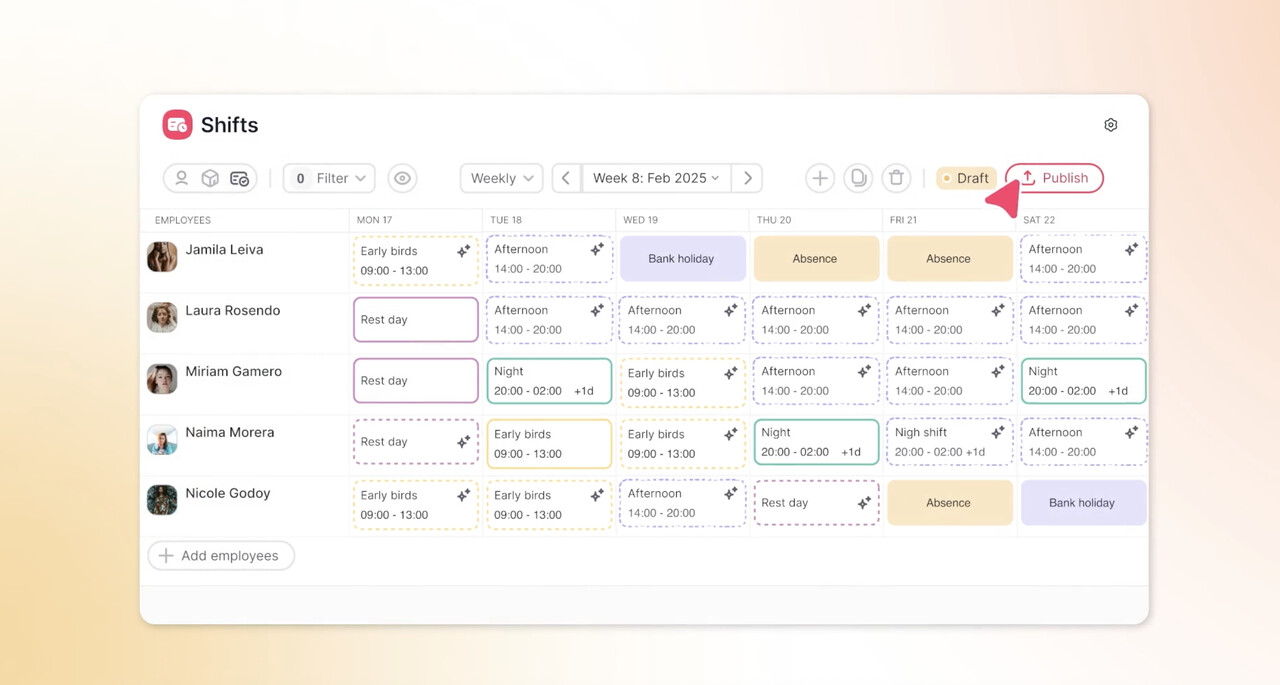Click sparkle icon on Jamila's Monday Early birds
Viewport: 1280px width, 685px height.
pyautogui.click(x=463, y=251)
